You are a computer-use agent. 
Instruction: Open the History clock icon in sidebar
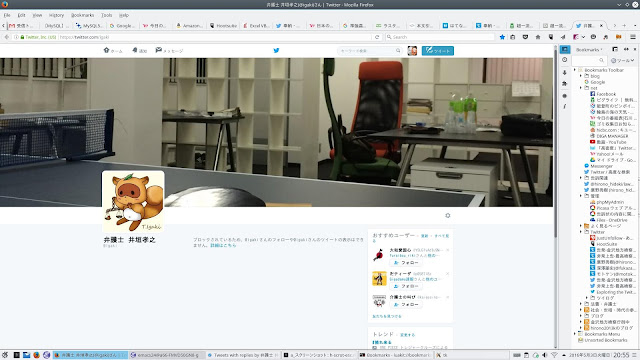click(x=564, y=60)
